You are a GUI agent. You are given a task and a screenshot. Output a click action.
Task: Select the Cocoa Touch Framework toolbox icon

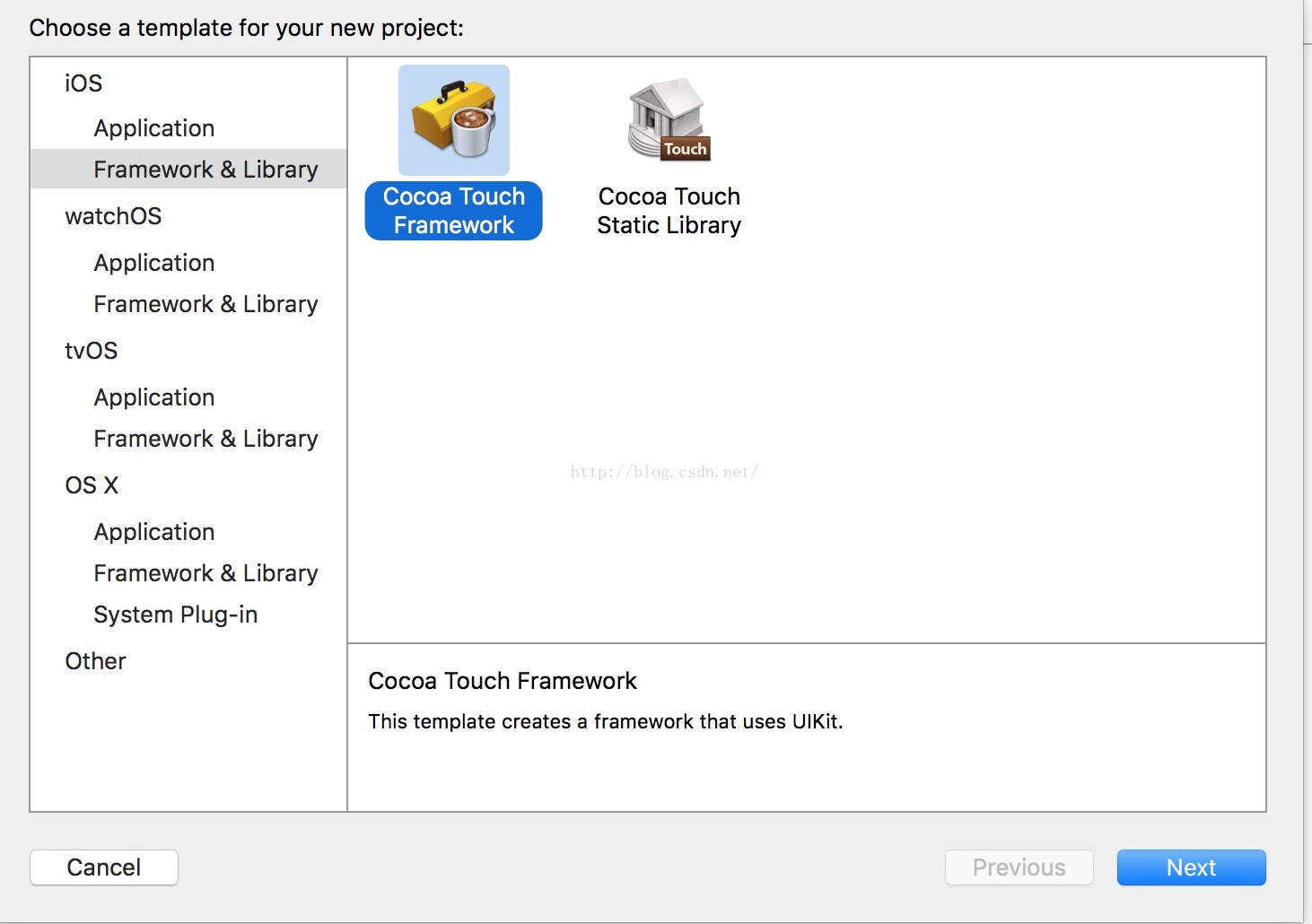[x=454, y=120]
